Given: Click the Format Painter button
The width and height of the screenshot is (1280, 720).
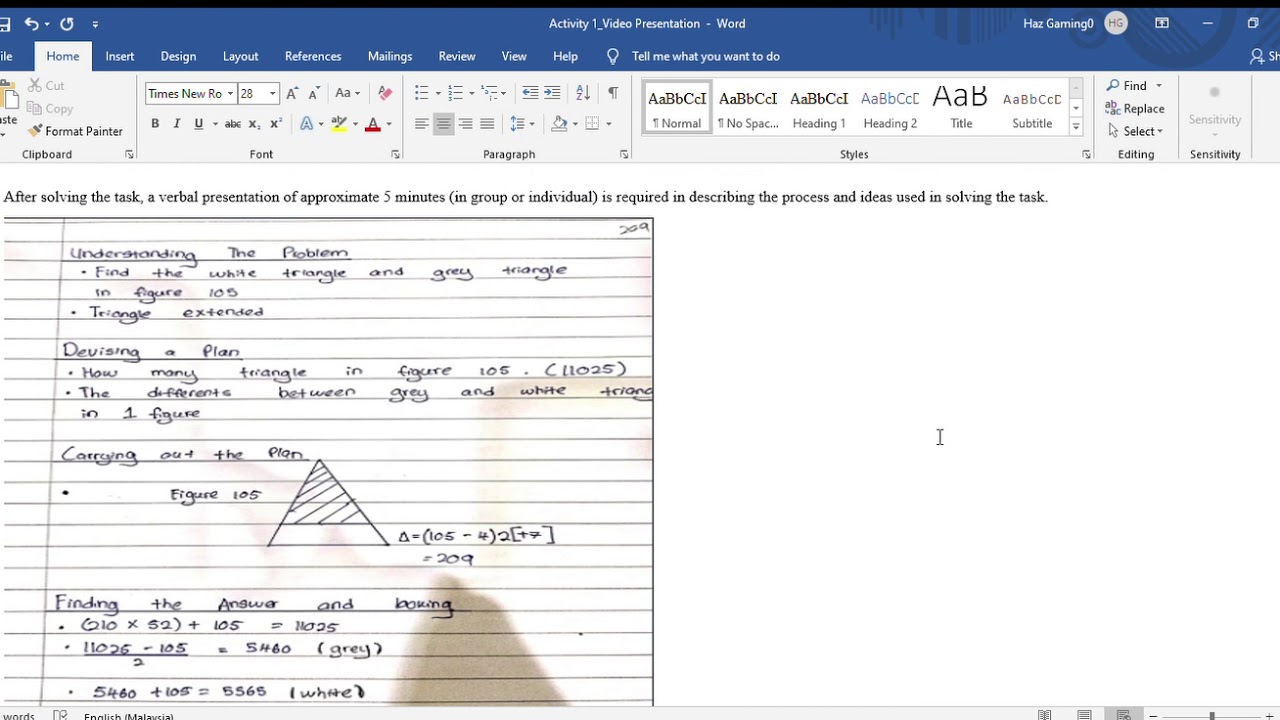Looking at the screenshot, I should click(x=75, y=131).
